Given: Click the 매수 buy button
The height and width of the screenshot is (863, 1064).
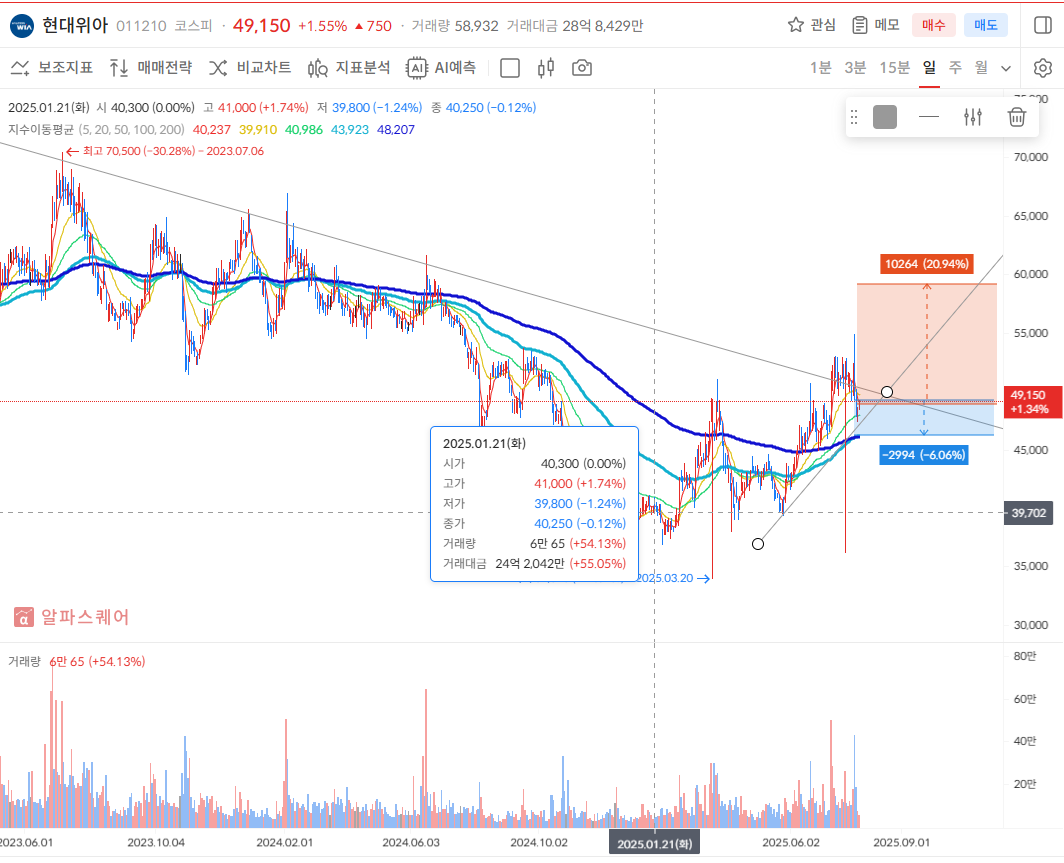Looking at the screenshot, I should click(933, 25).
